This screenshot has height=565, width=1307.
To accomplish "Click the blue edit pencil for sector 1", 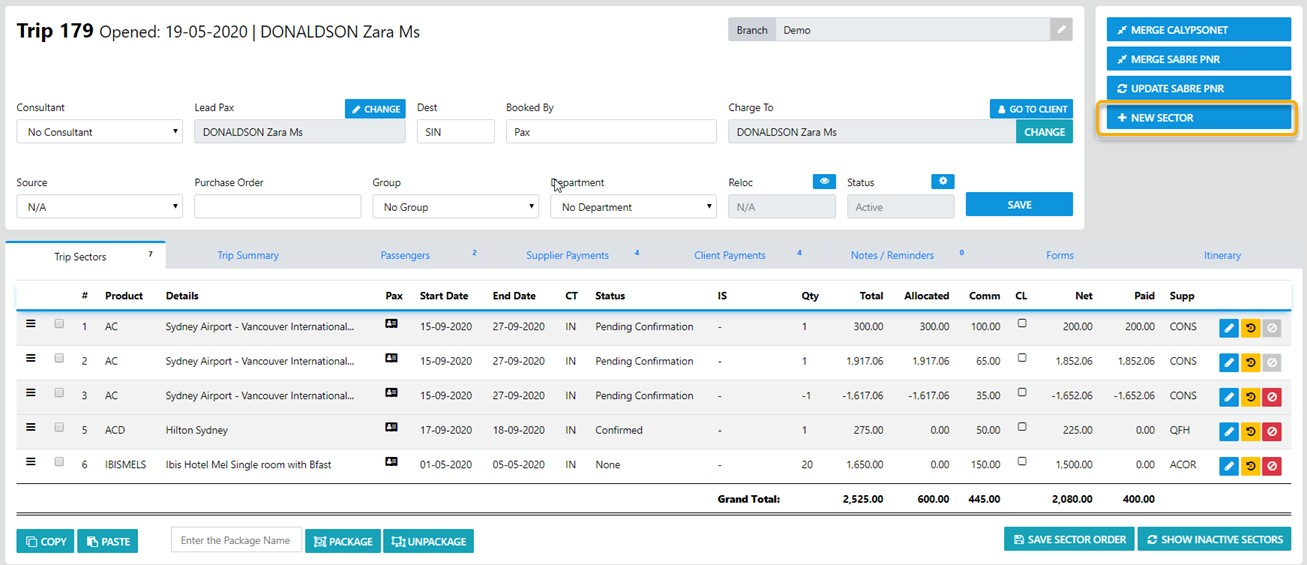I will 1229,328.
